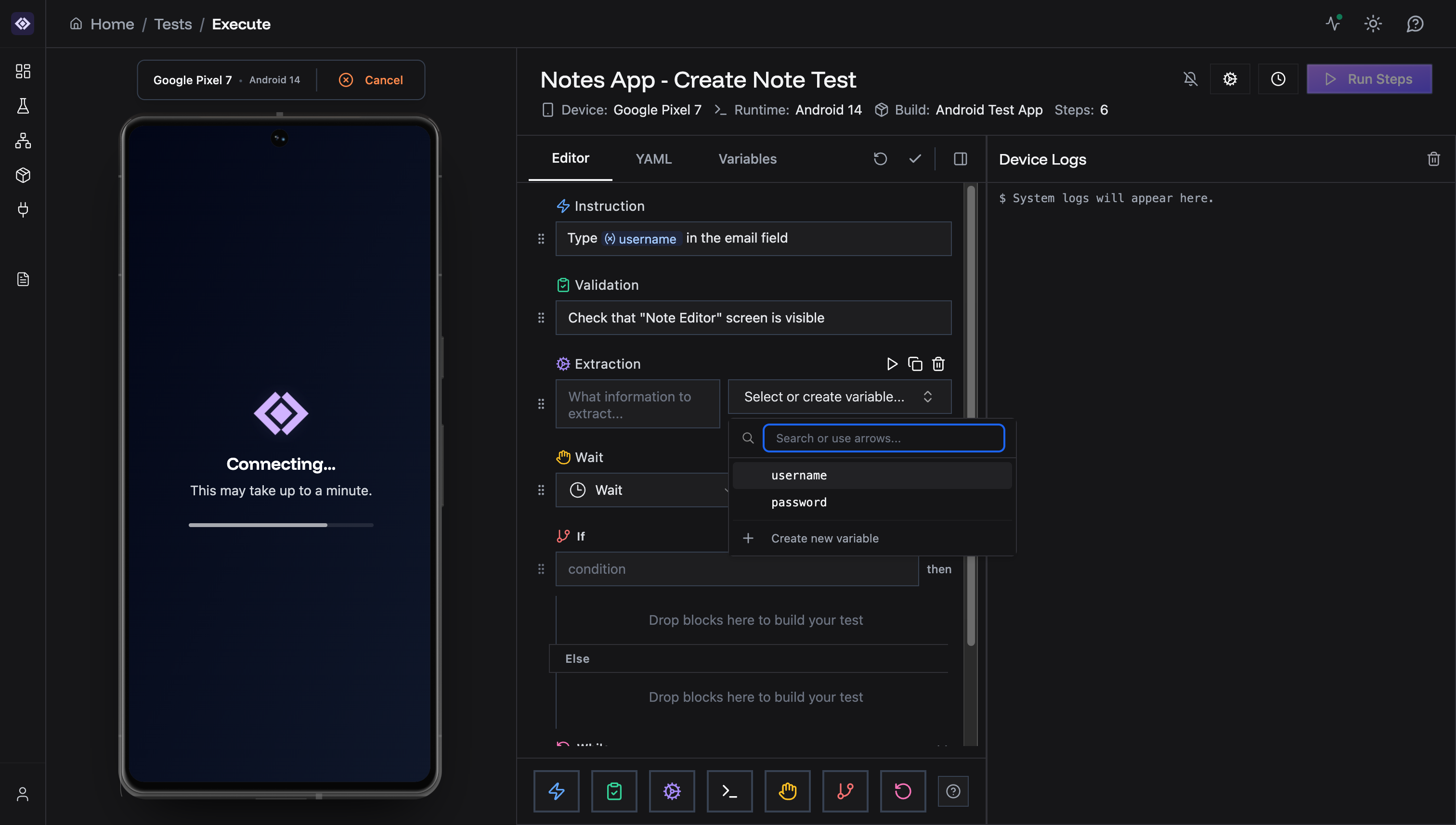The width and height of the screenshot is (1456, 825).
Task: Toggle the light/dark theme sun icon
Action: pos(1373,24)
